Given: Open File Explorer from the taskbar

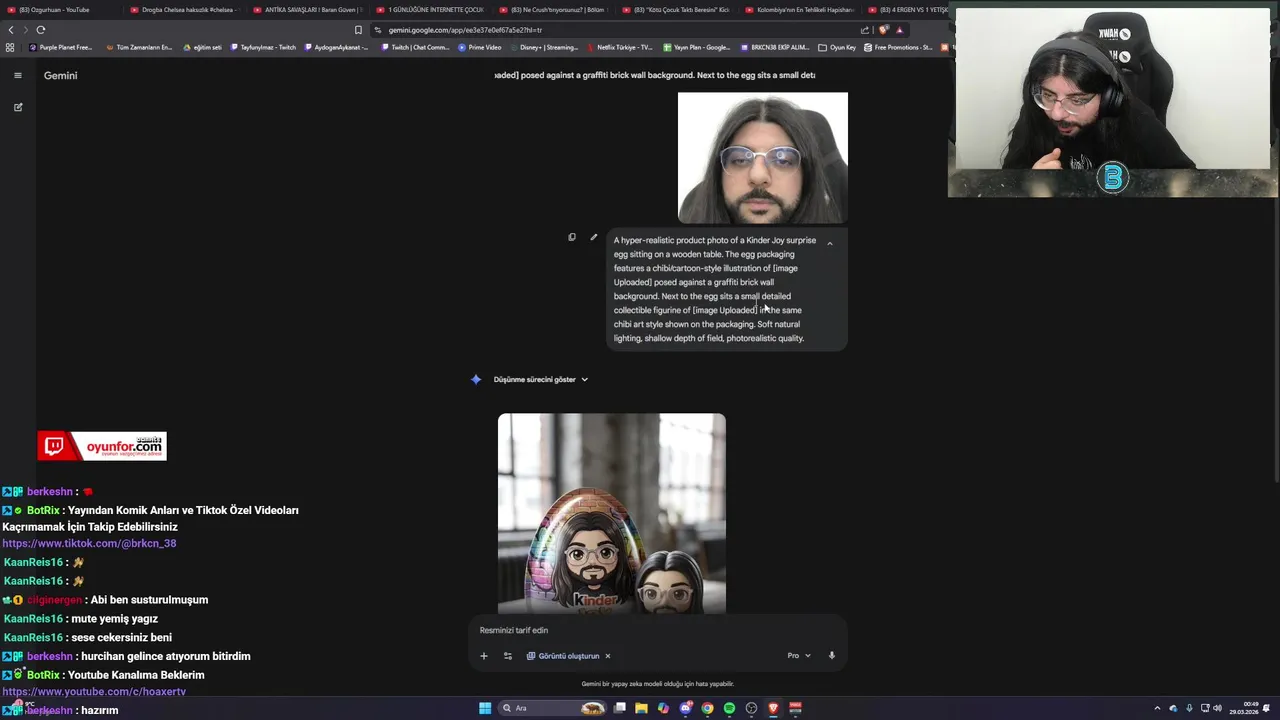Looking at the screenshot, I should point(642,708).
